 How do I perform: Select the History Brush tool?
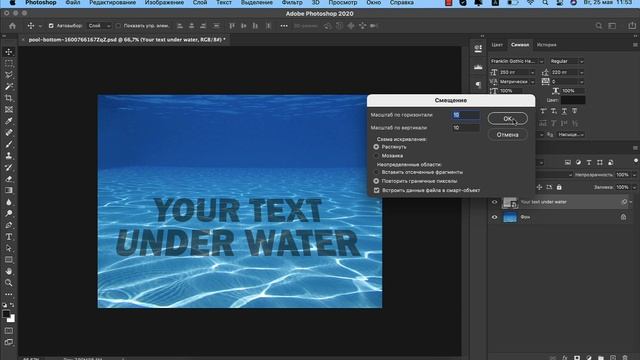[x=9, y=167]
